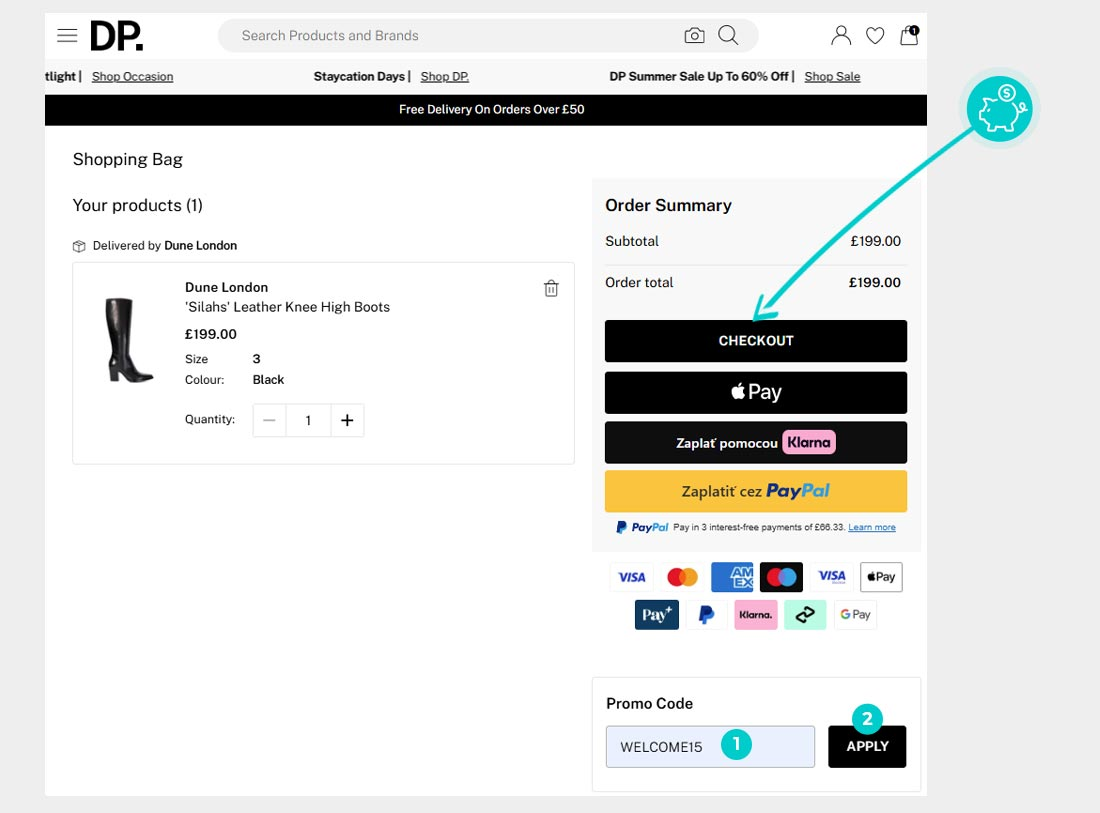Image resolution: width=1100 pixels, height=813 pixels.
Task: Click the Maestro payment icon
Action: 782,577
